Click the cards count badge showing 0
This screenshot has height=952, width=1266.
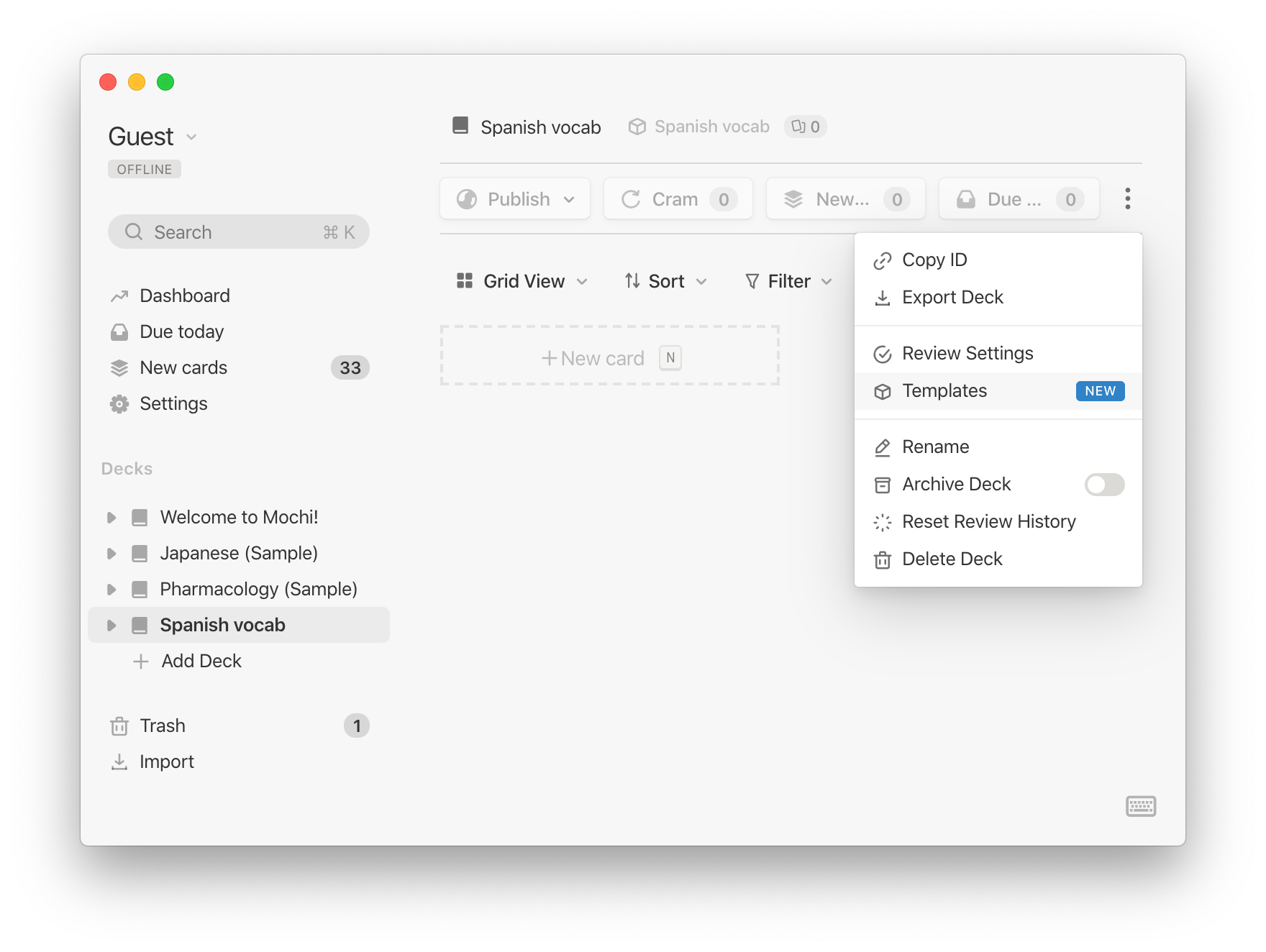tap(806, 127)
